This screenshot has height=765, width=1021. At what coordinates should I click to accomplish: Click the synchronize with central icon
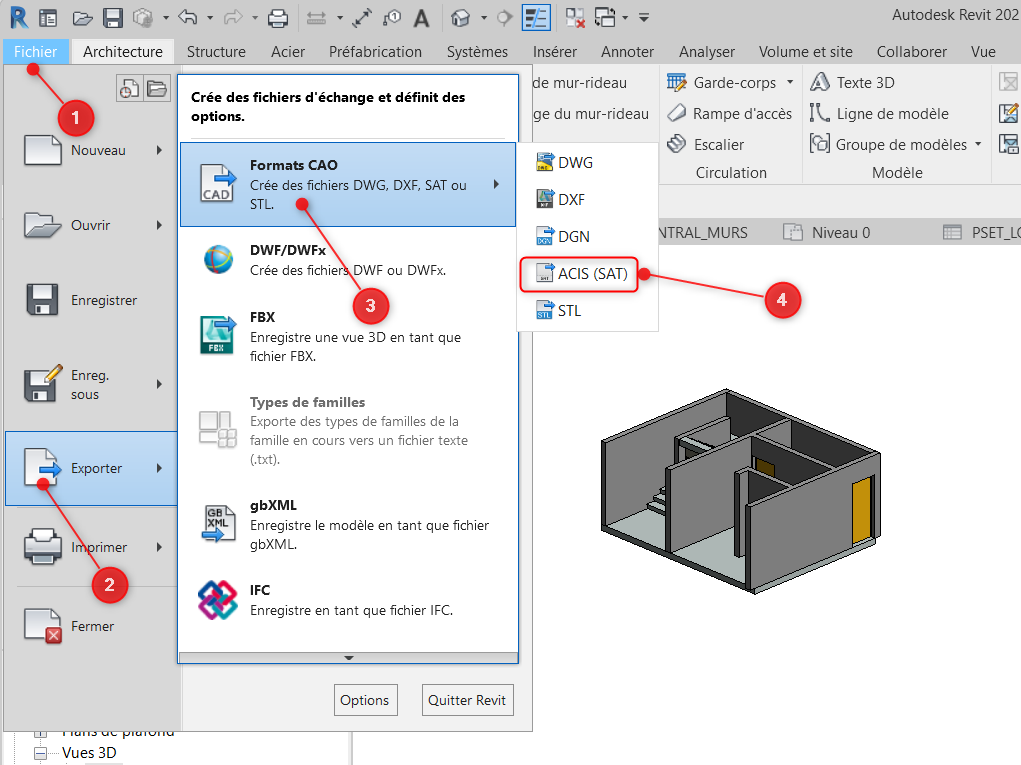tap(143, 18)
